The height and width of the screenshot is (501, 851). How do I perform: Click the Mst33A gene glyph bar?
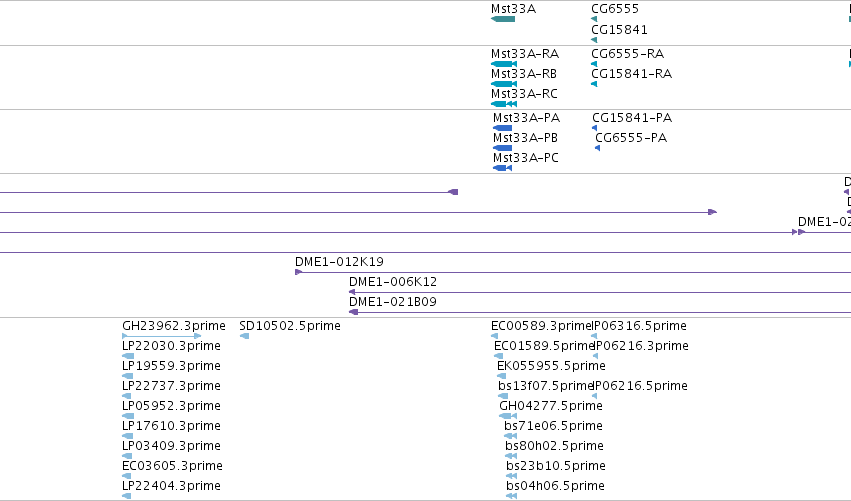[503, 19]
